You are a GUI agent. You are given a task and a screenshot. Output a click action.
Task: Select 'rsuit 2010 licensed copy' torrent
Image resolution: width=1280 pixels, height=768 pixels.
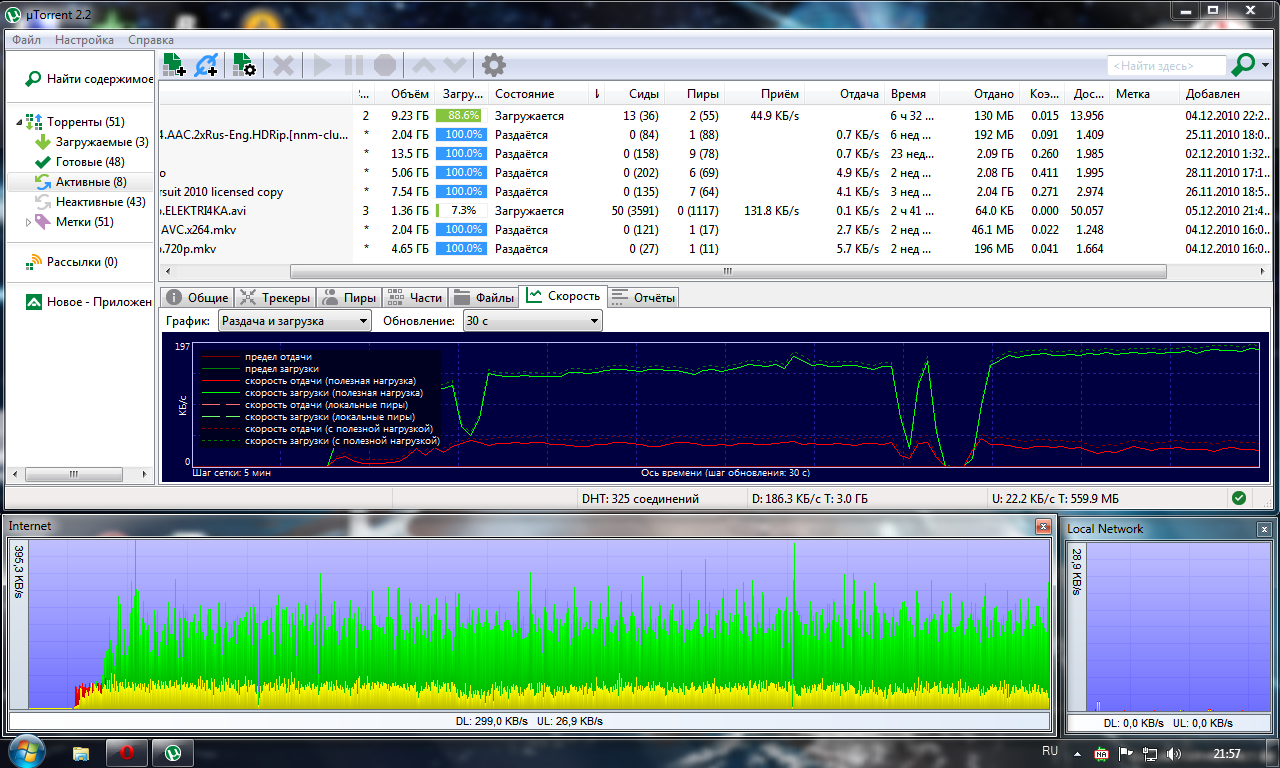(715, 192)
